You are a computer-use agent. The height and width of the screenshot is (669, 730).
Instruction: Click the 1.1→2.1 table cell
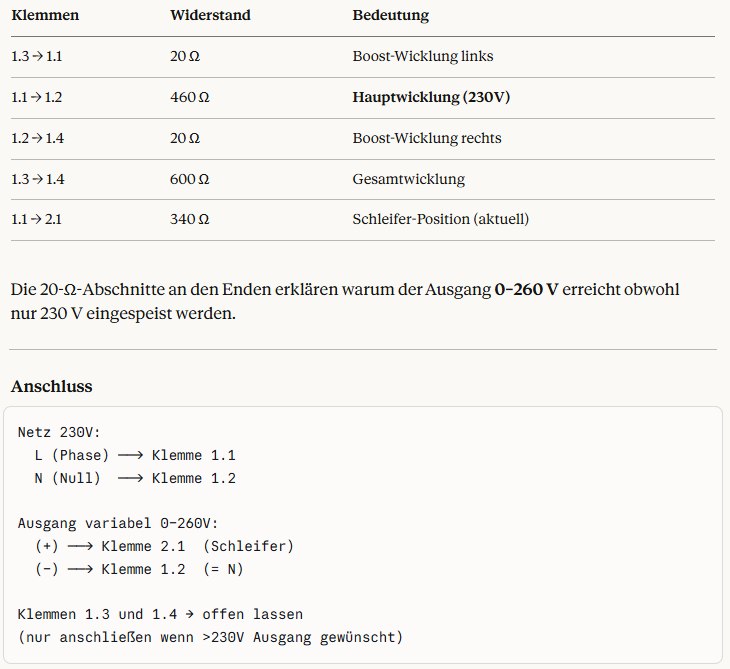point(37,219)
